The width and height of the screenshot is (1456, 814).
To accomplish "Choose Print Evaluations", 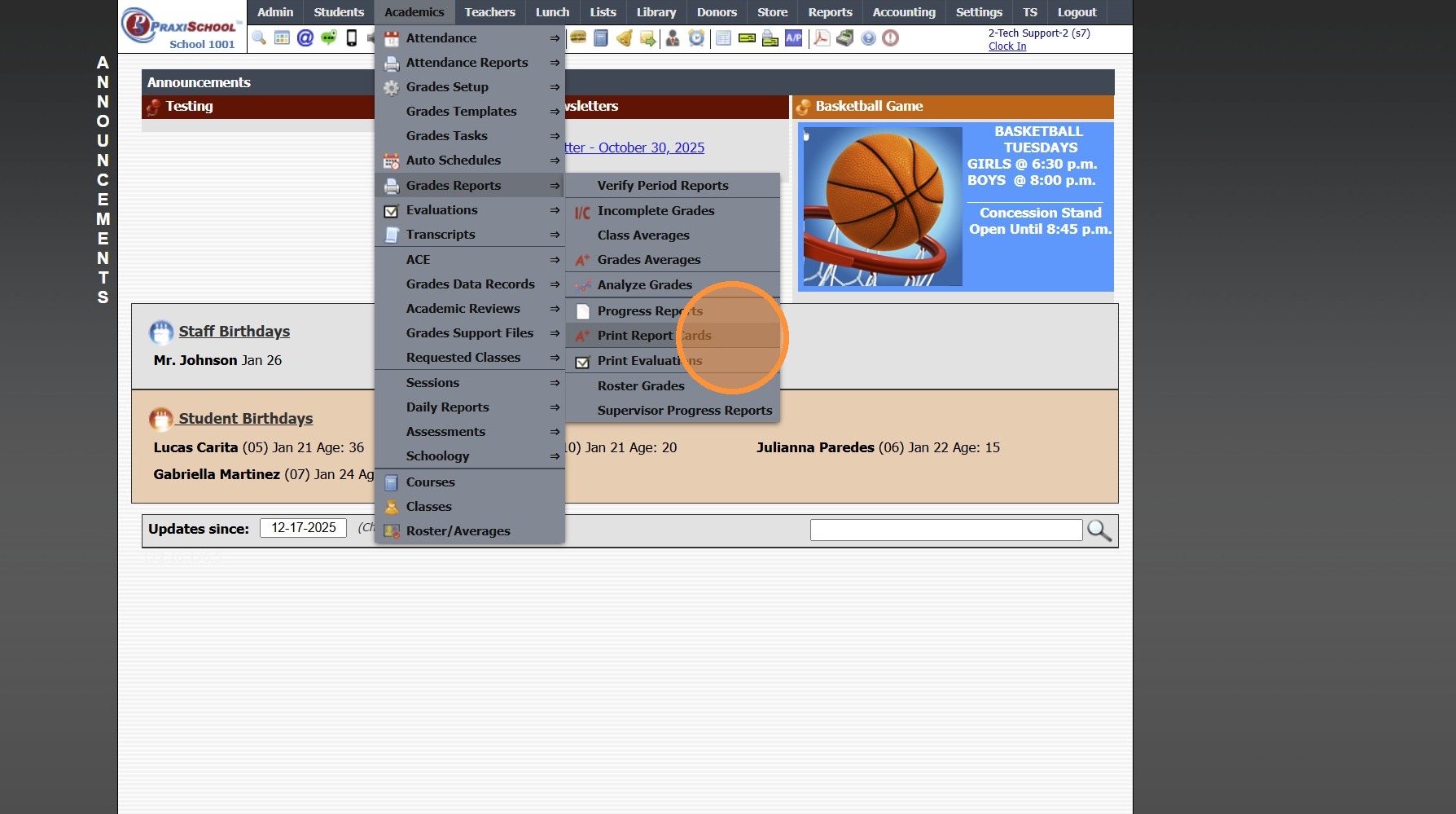I will [x=673, y=361].
